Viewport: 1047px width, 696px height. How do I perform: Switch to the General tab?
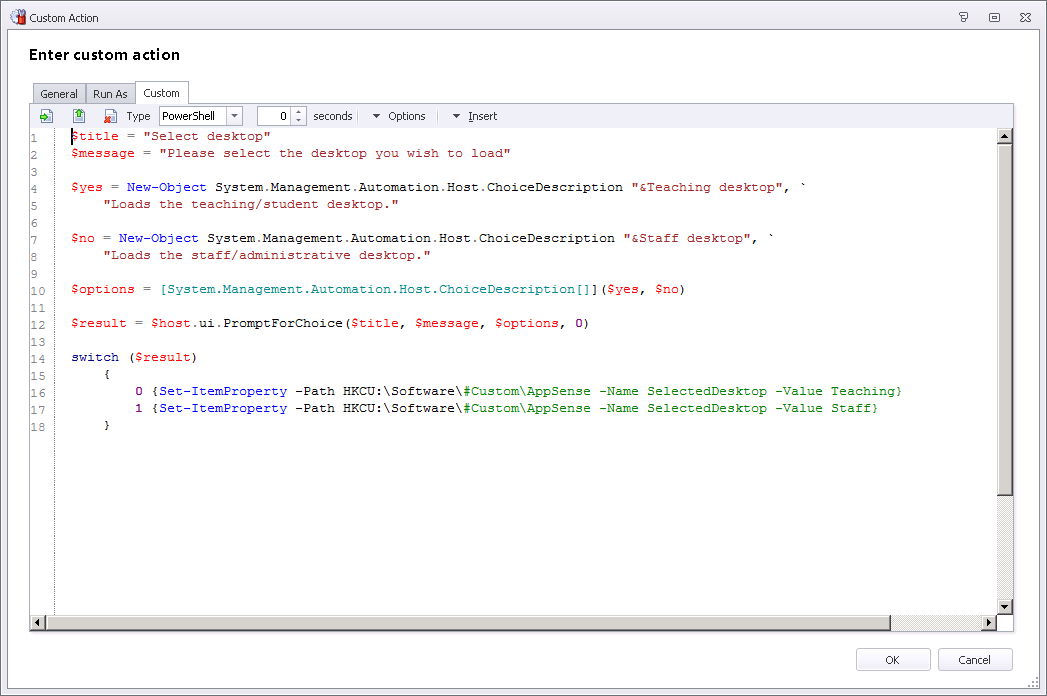tap(59, 94)
